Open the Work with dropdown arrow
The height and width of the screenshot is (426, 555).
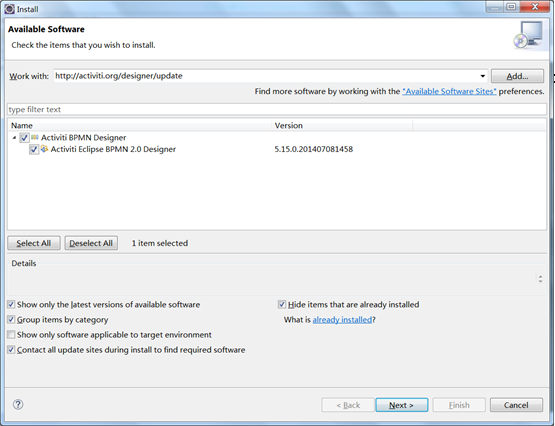pyautogui.click(x=482, y=76)
